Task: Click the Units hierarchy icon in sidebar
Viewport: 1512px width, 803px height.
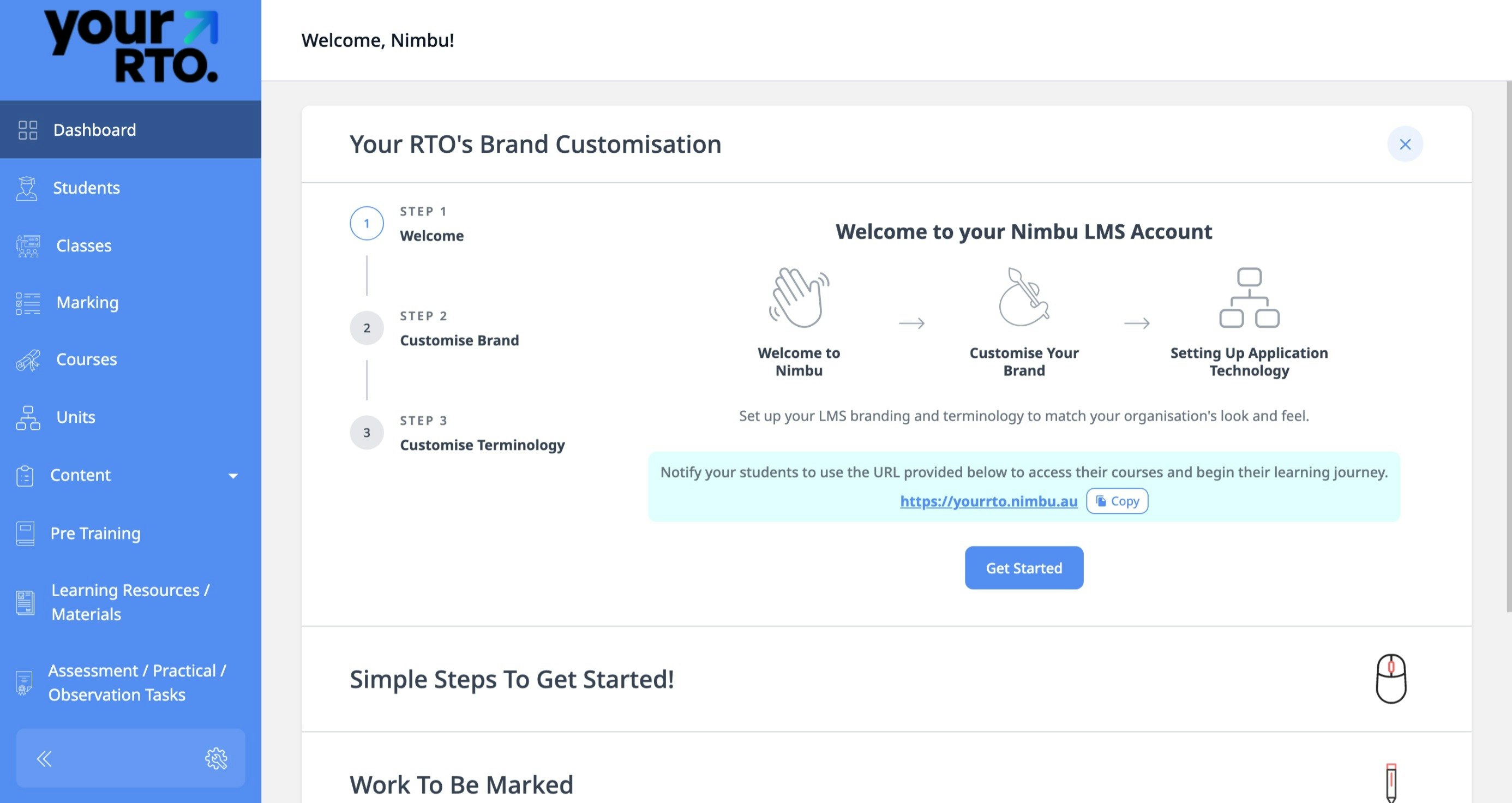Action: 28,417
